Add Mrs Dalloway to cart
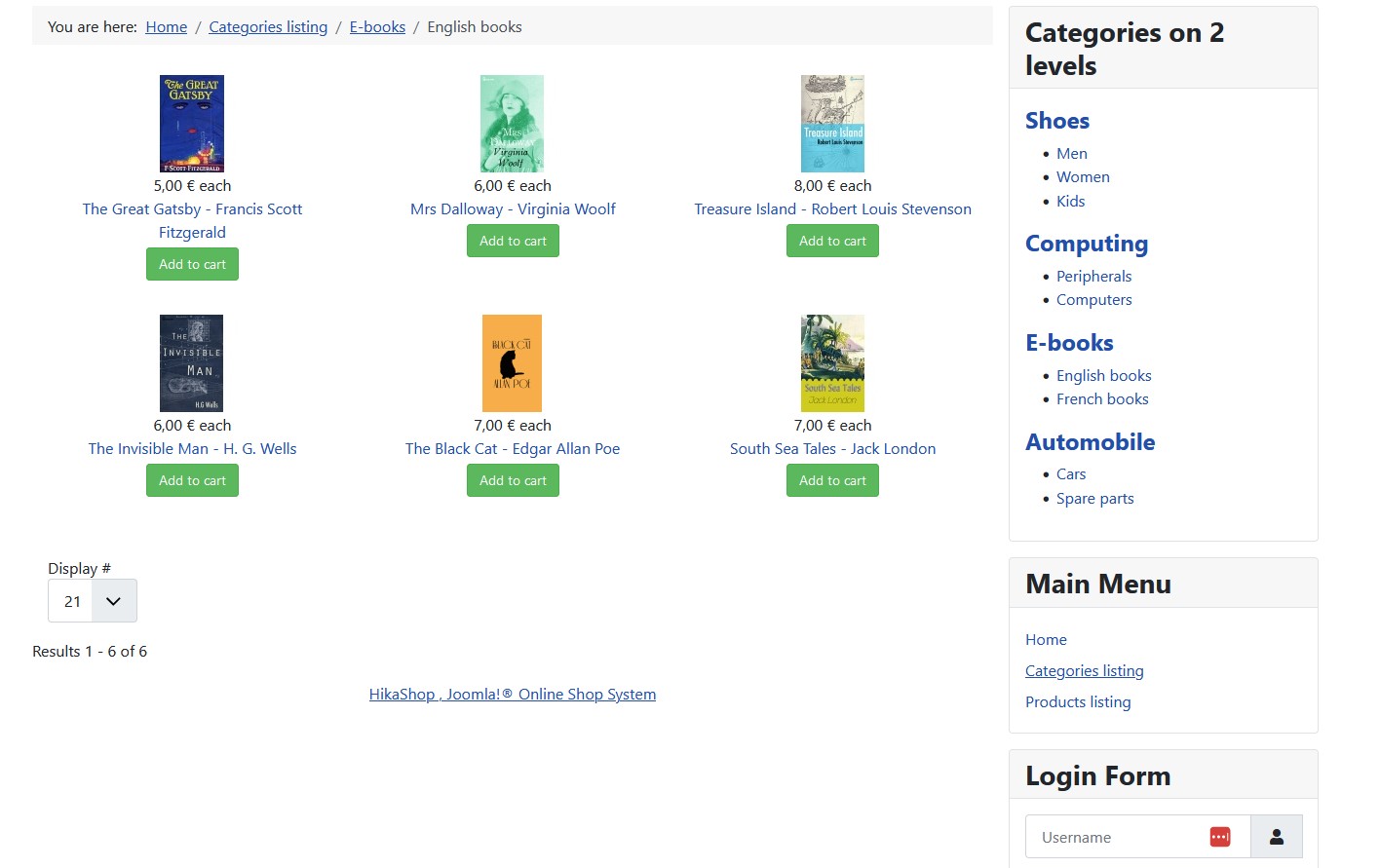The height and width of the screenshot is (868, 1380). pos(513,241)
